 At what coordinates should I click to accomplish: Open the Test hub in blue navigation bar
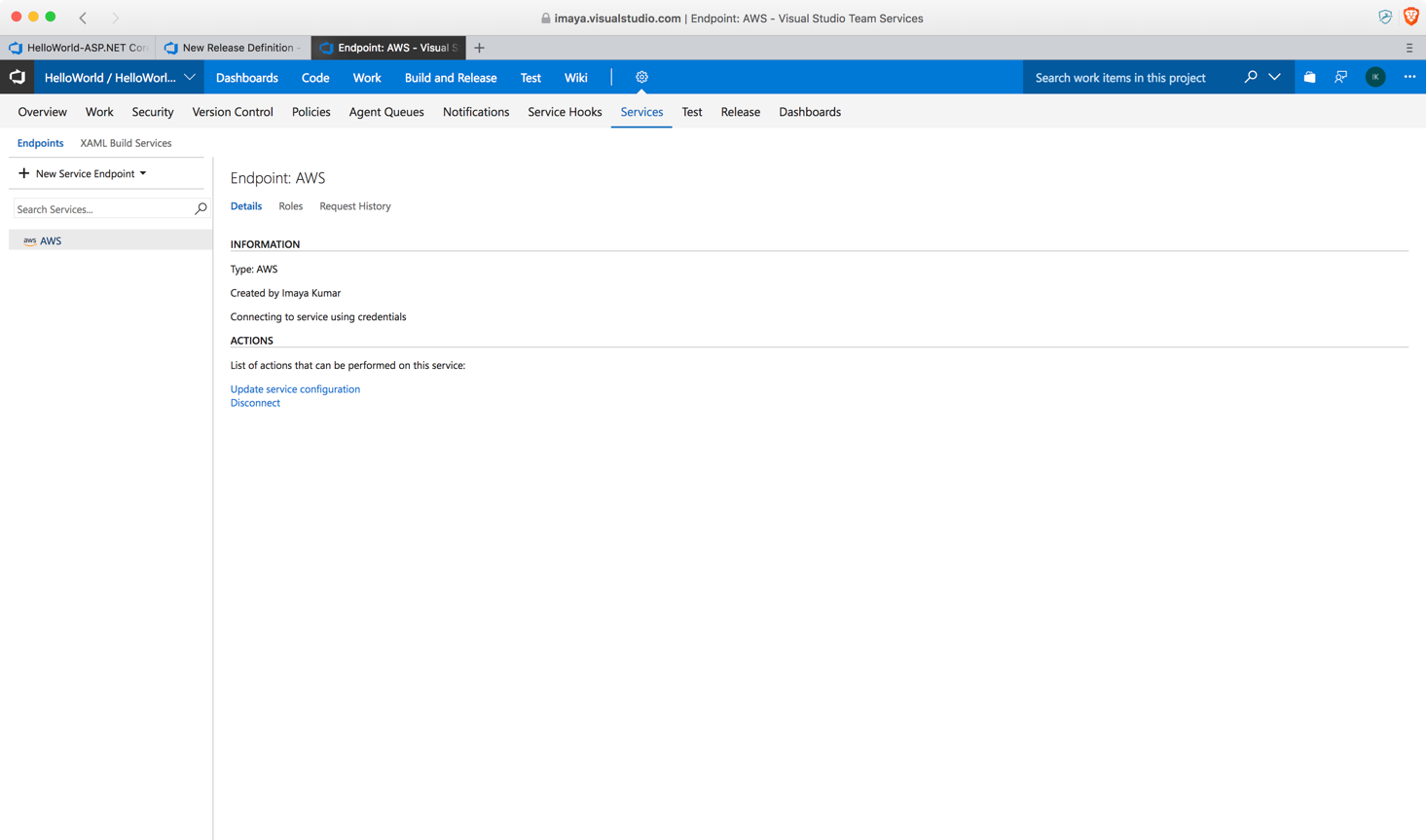pos(530,78)
